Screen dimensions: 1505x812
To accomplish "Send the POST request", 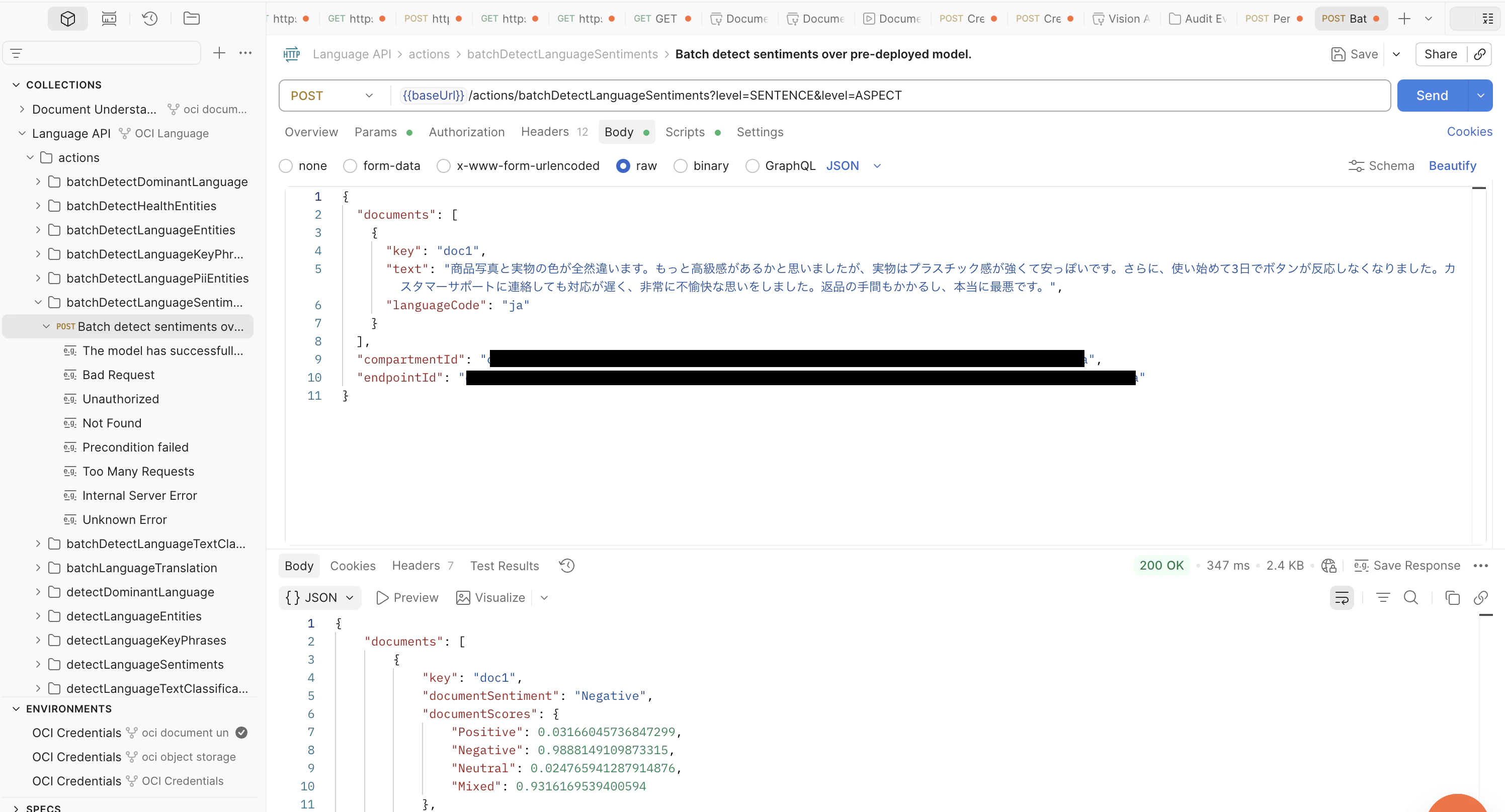I will [1432, 96].
